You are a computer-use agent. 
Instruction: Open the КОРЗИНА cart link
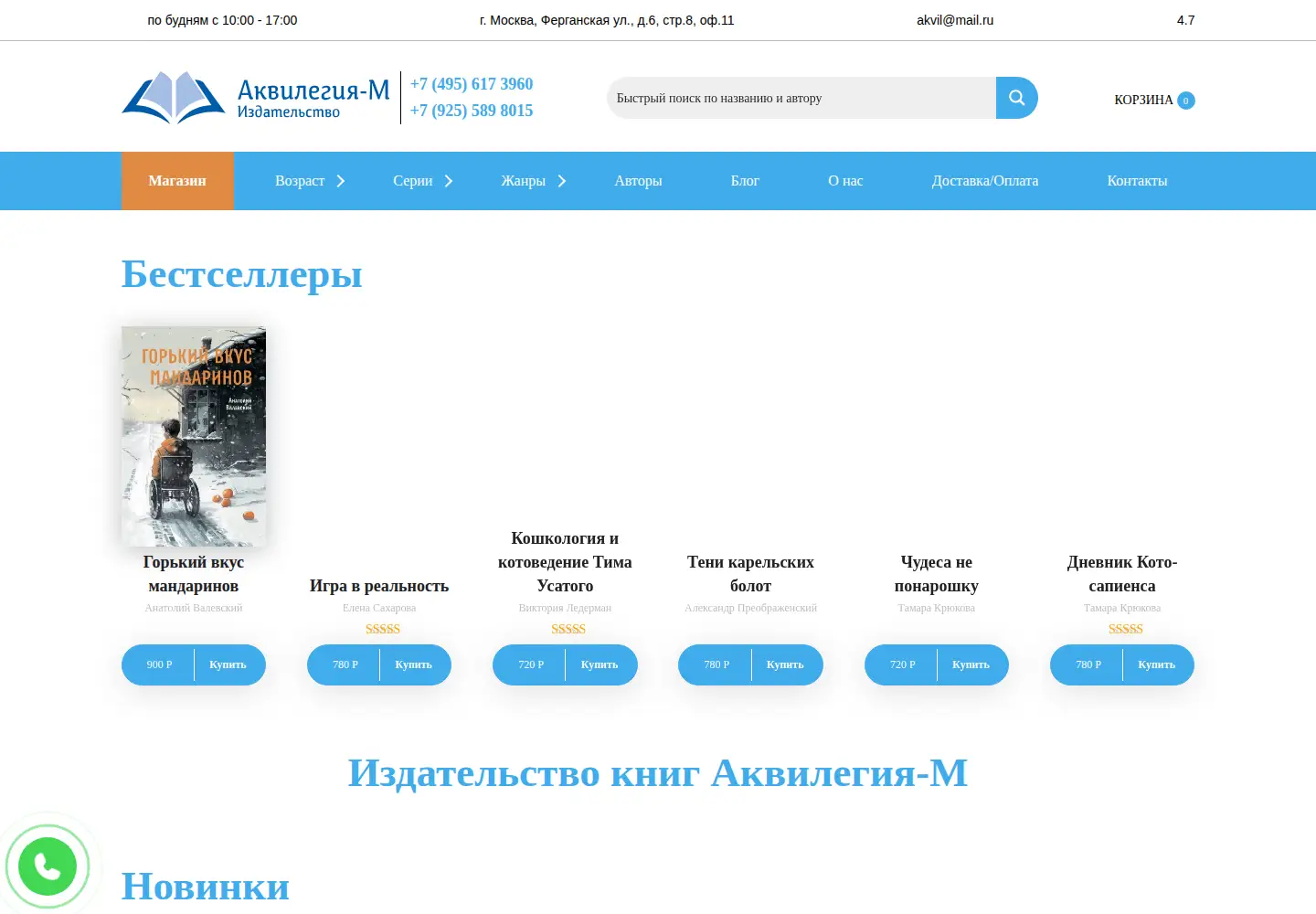[1143, 100]
